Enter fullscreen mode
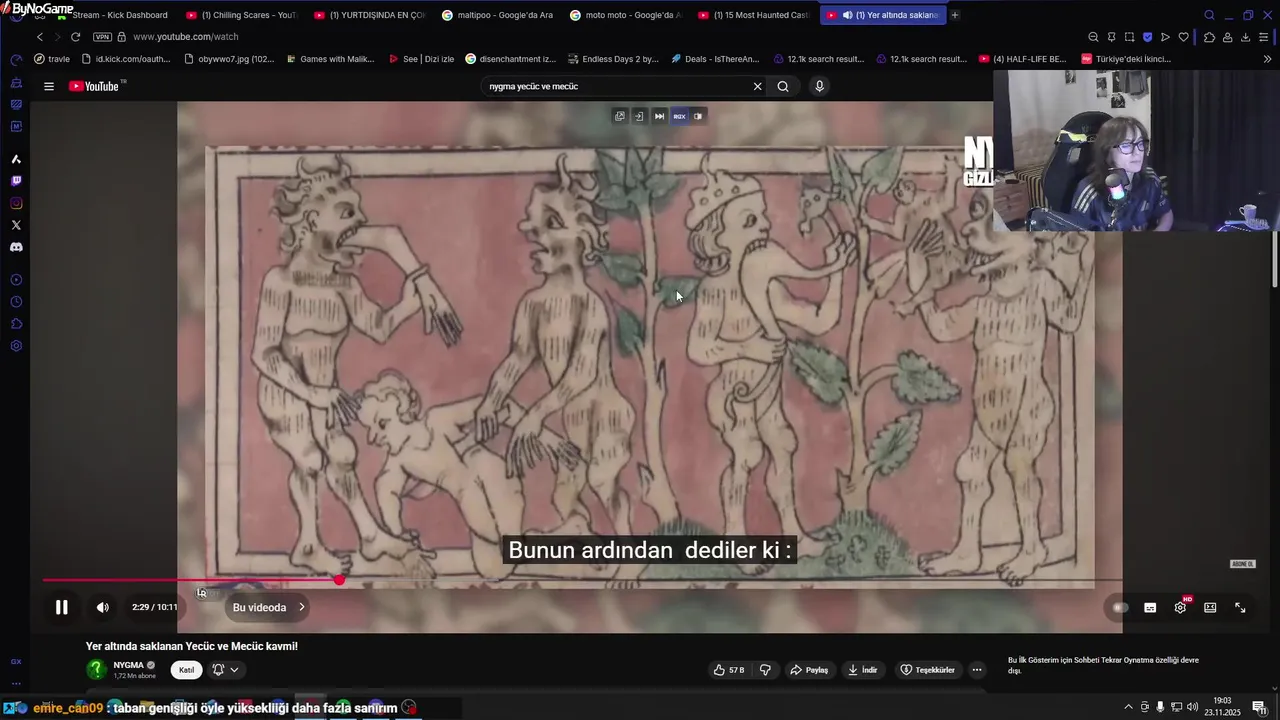Screen dimensions: 1280x720 coord(1240,607)
